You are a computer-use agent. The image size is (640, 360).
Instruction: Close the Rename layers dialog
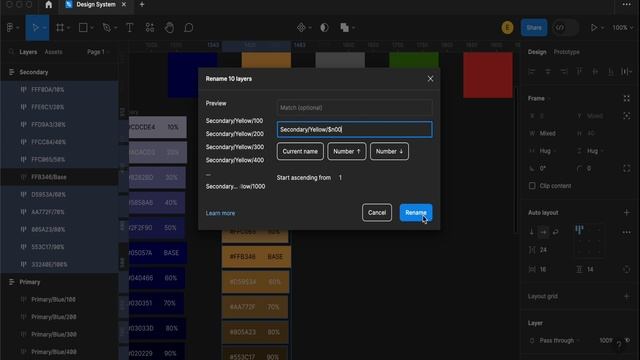430,78
